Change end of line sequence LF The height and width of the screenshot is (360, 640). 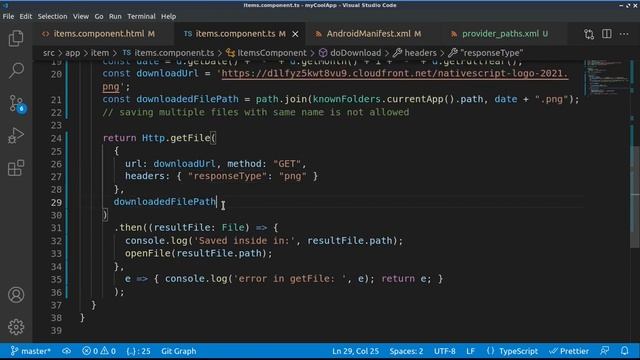pyautogui.click(x=470, y=351)
